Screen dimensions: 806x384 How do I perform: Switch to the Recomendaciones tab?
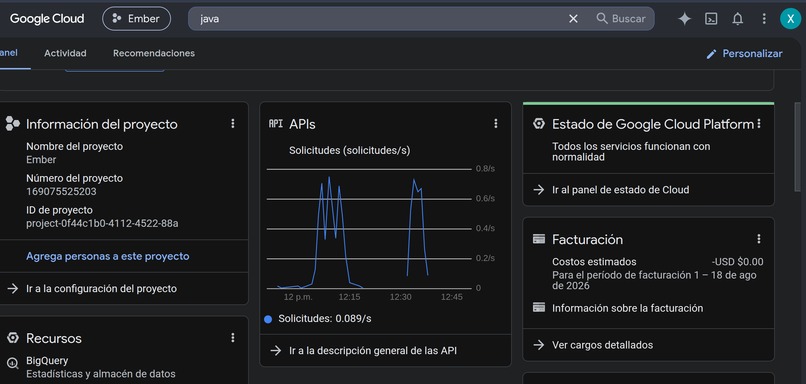click(x=154, y=53)
